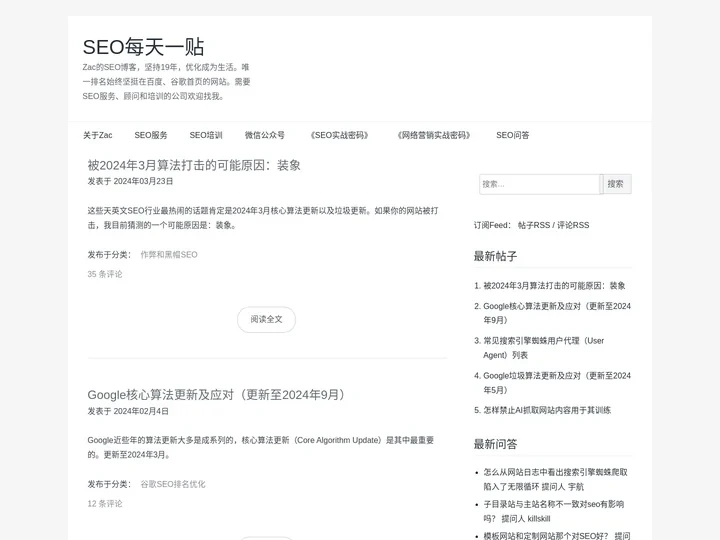Click the tagline starting Zac的SEO博客
This screenshot has height=540, width=720.
[x=166, y=82]
